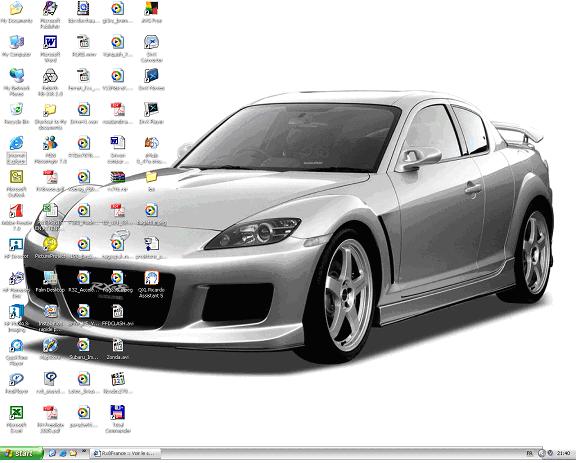Select the DivX Converter shortcut
Viewport: 578px width, 463px height.
click(151, 42)
